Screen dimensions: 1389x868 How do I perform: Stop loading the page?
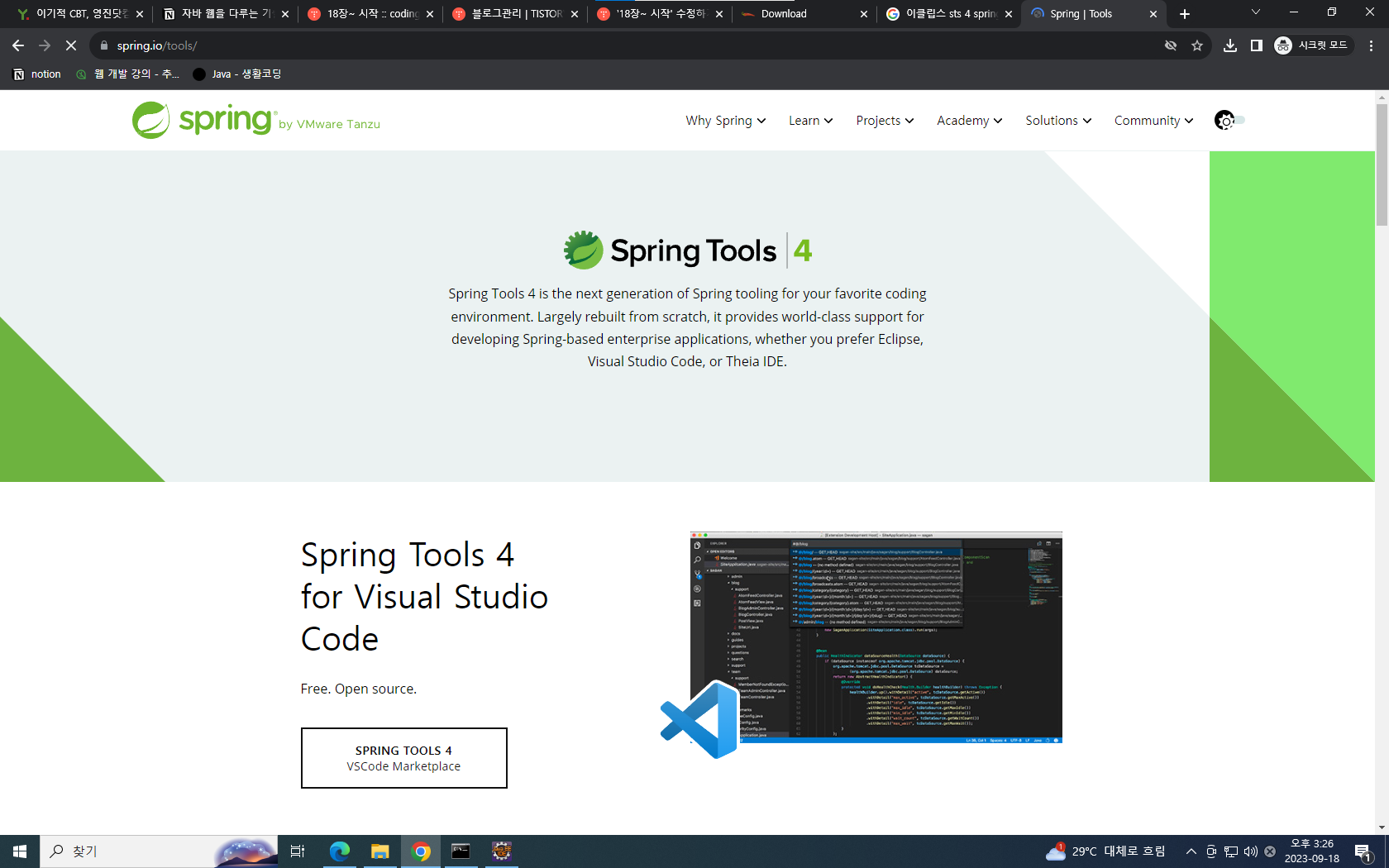pos(71,45)
